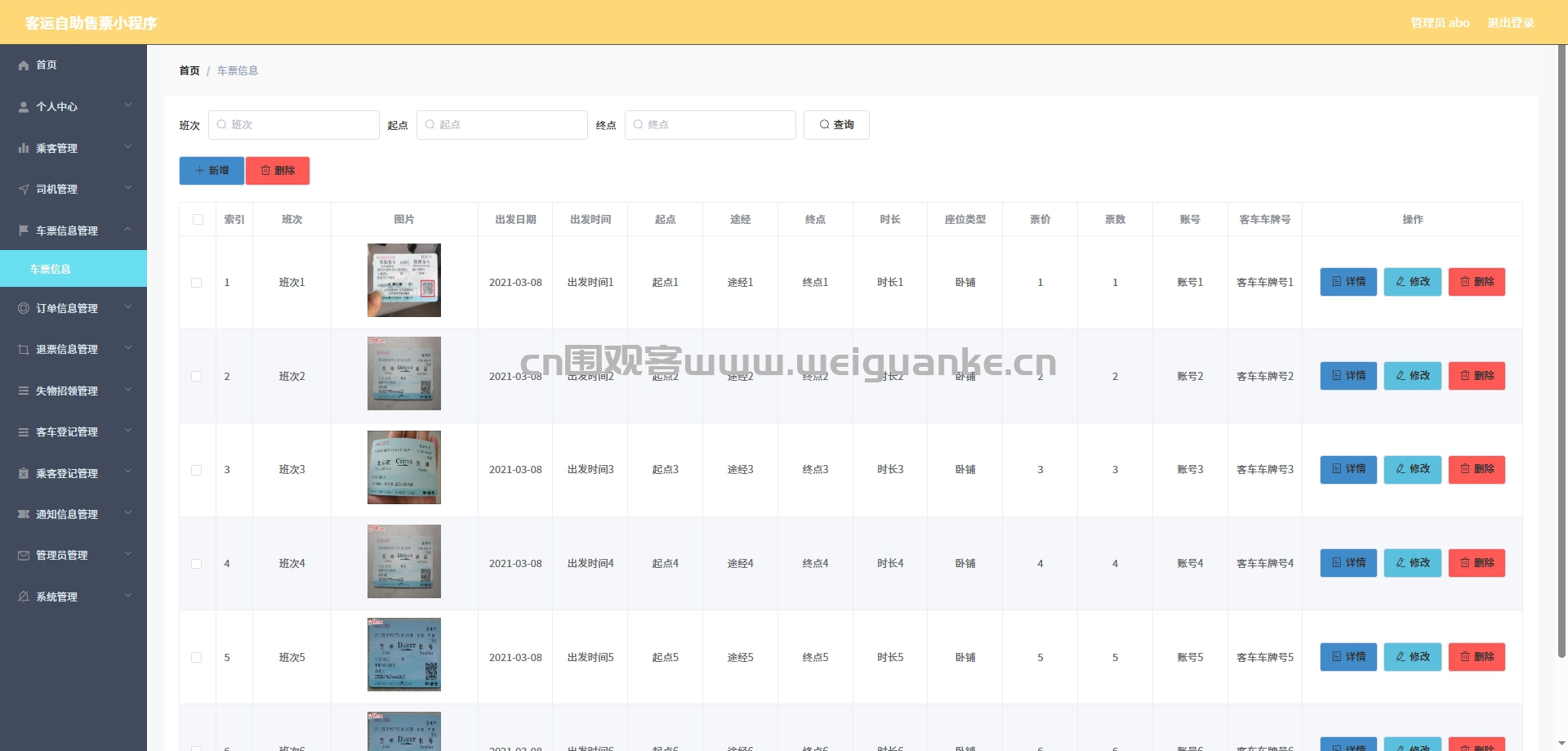Viewport: 1568px width, 751px height.
Task: Click the pencil icon on 班次1 修改 button
Action: pos(1401,282)
